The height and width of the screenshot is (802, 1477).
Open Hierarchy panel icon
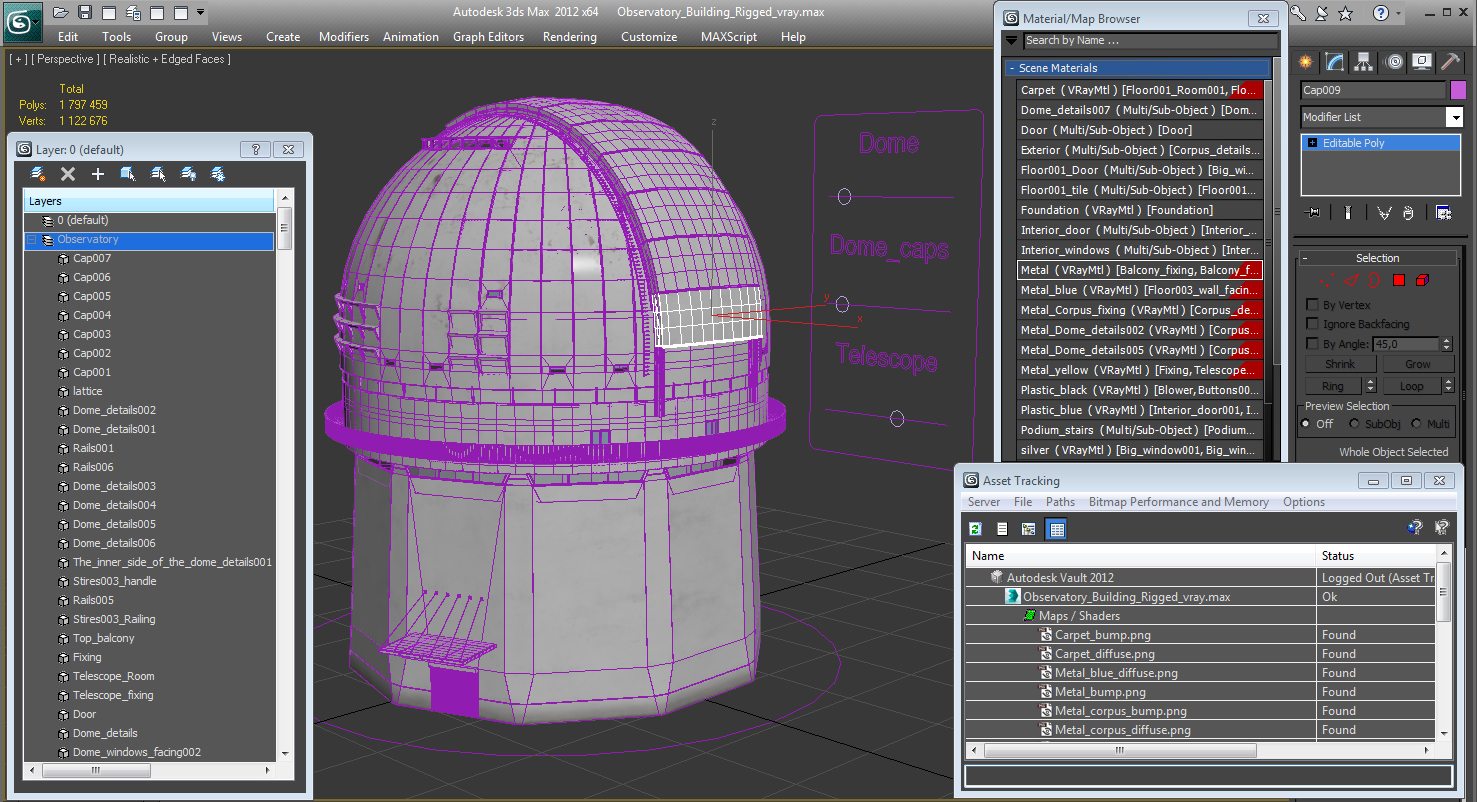click(x=1364, y=62)
